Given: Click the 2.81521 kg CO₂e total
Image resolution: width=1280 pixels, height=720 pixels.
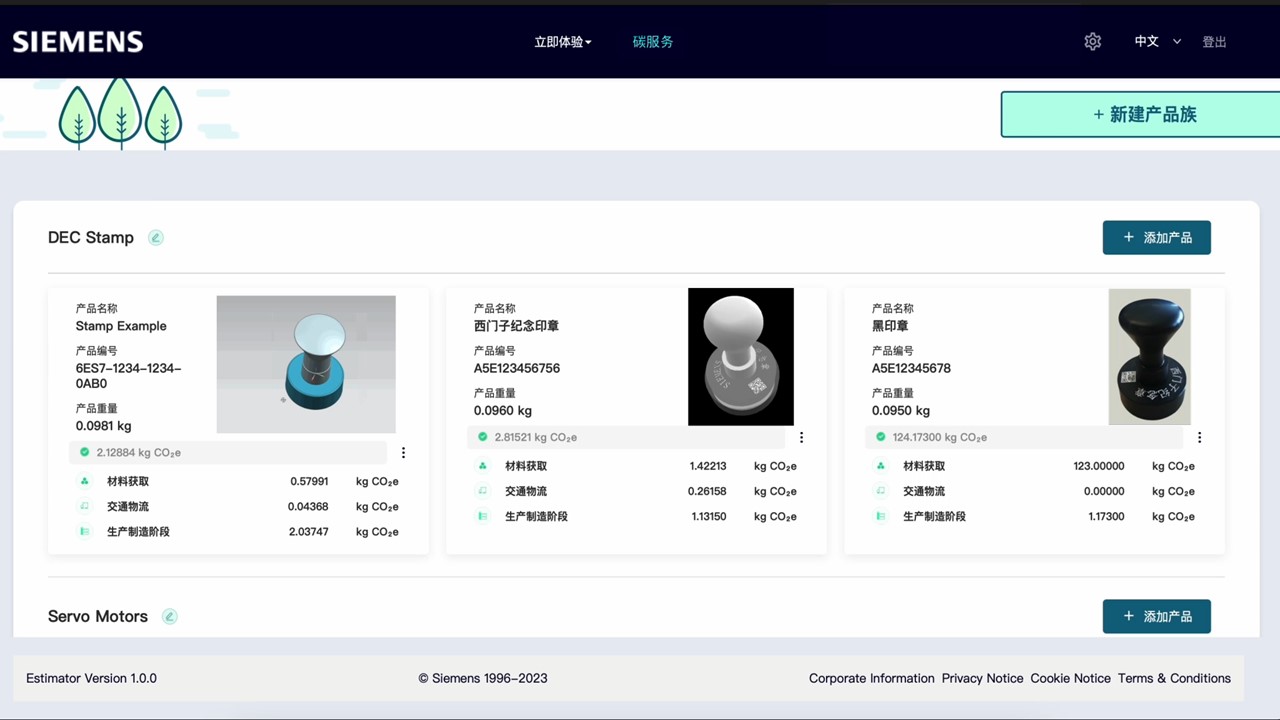Looking at the screenshot, I should point(535,438).
